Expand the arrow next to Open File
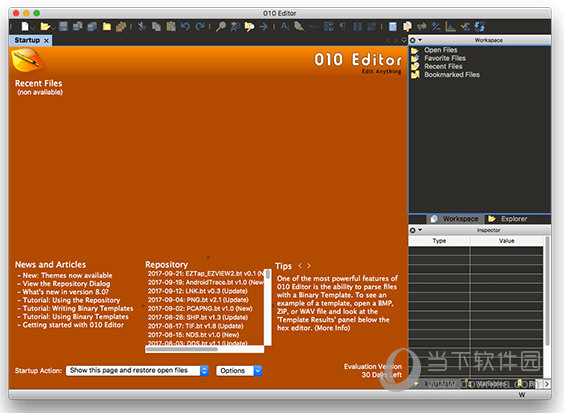This screenshot has height=413, width=564. click(53, 28)
